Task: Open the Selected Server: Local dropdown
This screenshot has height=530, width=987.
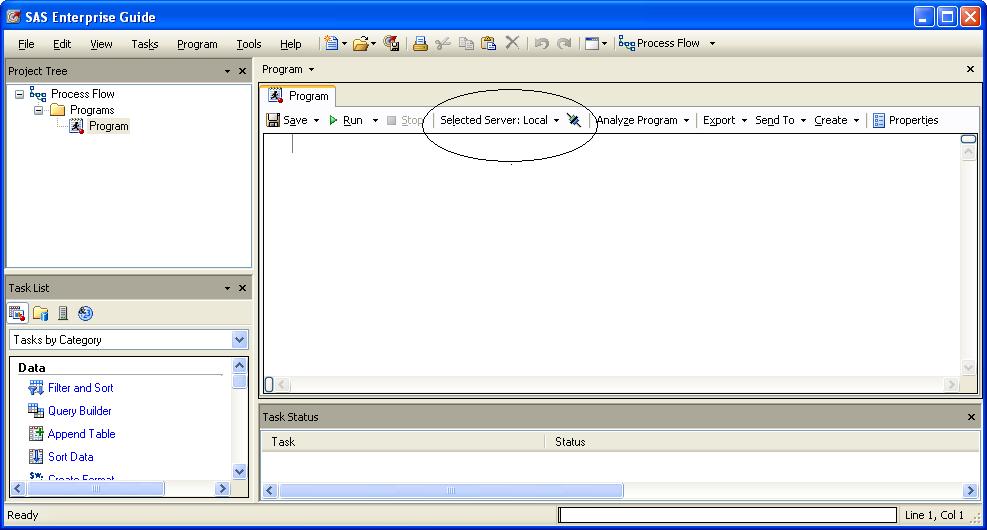Action: point(499,120)
